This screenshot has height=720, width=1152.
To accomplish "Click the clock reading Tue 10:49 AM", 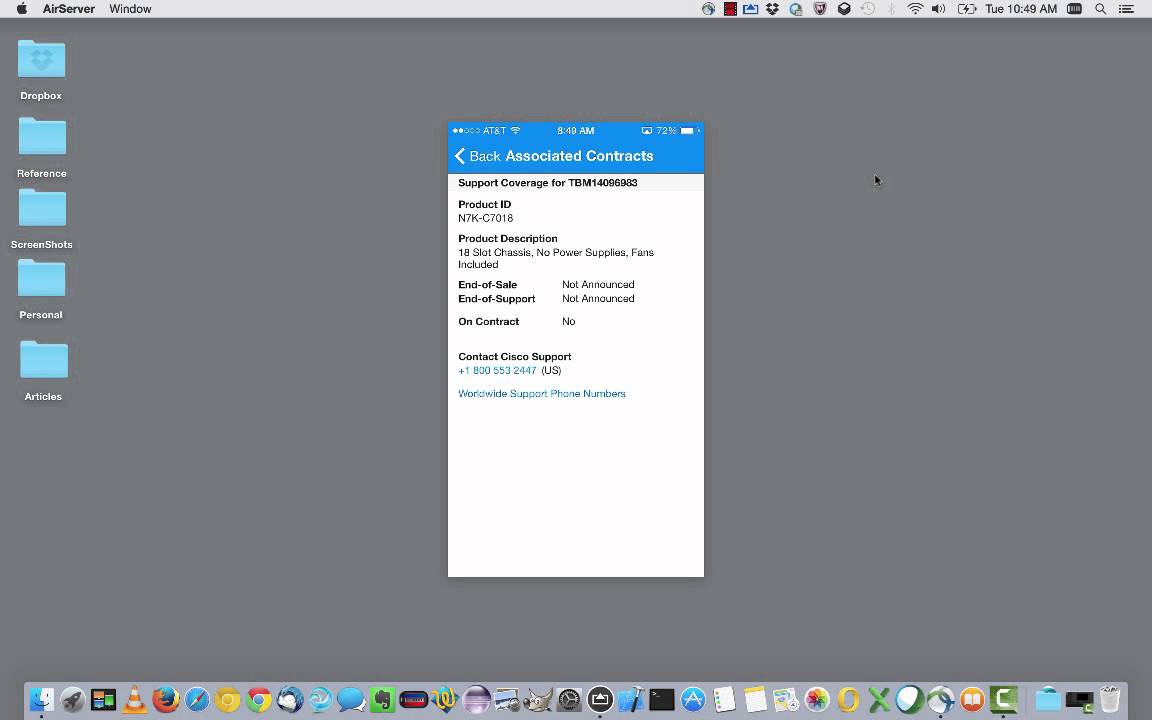I will 1020,9.
